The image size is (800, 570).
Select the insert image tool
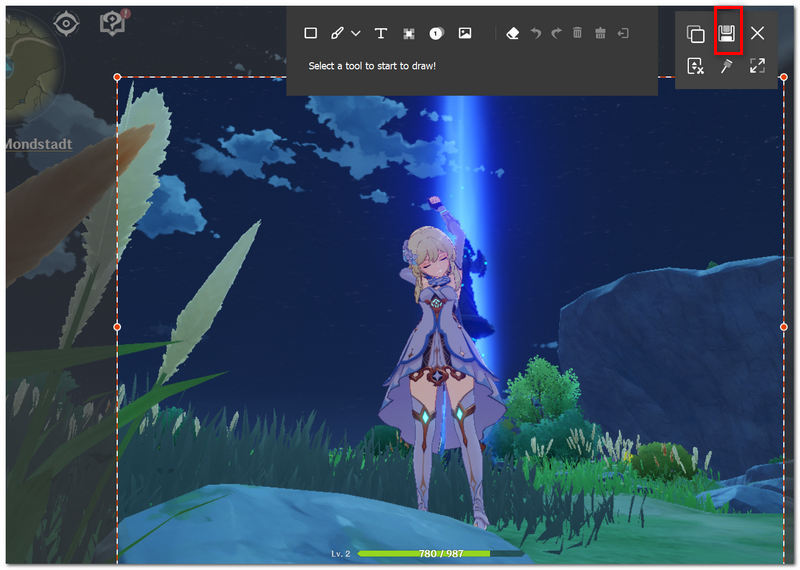pyautogui.click(x=465, y=33)
